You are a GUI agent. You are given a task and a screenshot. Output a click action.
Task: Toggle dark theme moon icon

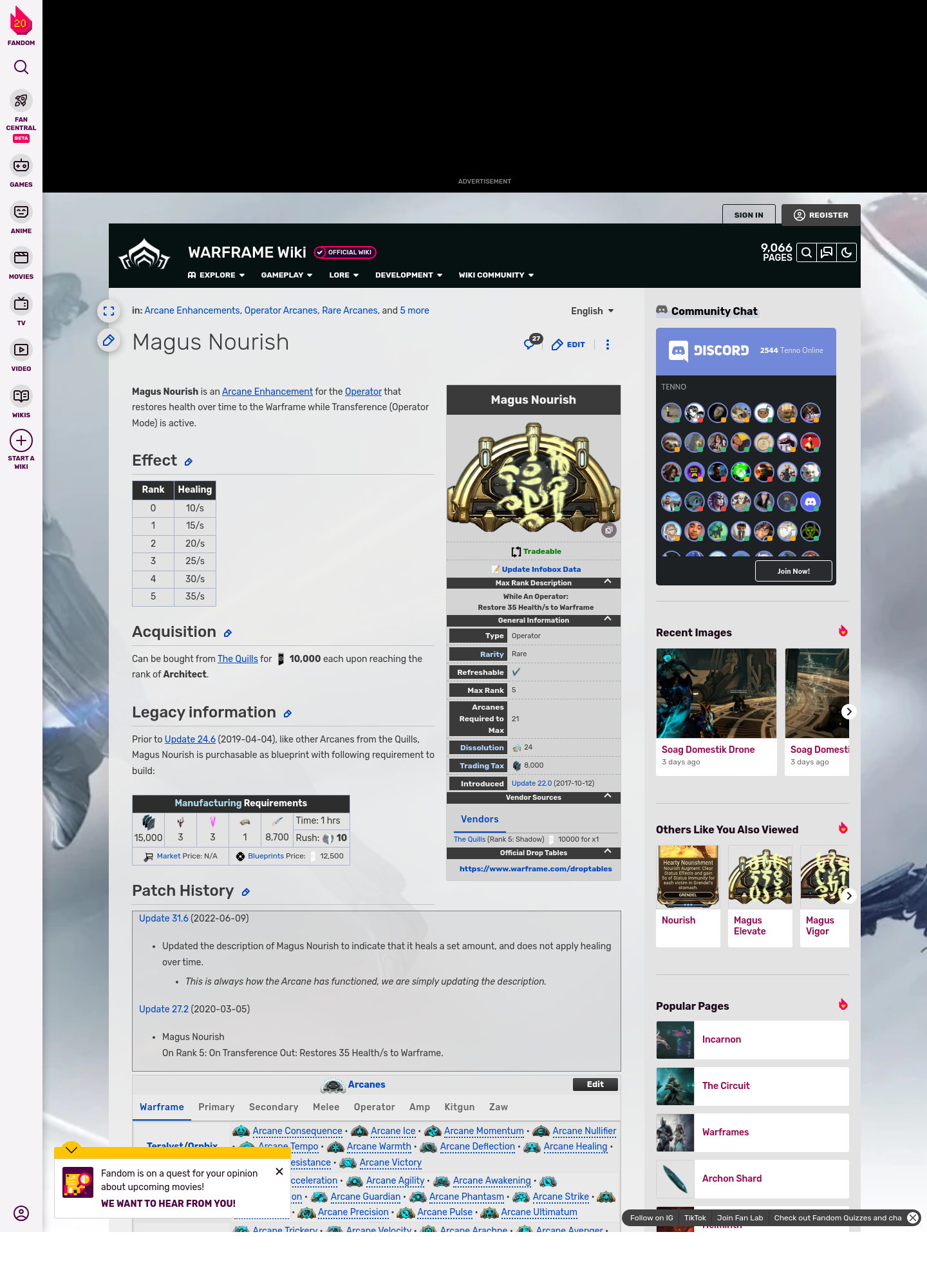[847, 252]
